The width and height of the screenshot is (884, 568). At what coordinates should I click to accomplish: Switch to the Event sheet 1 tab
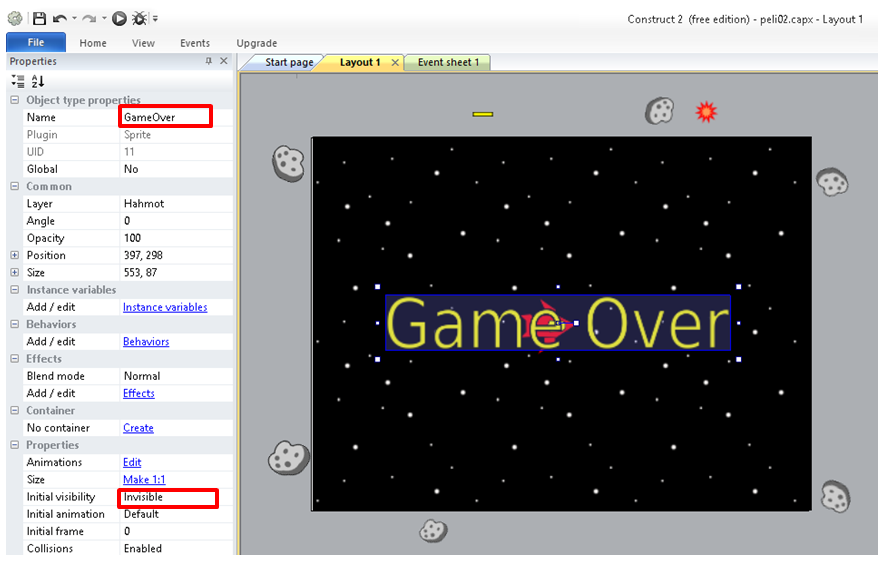click(x=448, y=62)
